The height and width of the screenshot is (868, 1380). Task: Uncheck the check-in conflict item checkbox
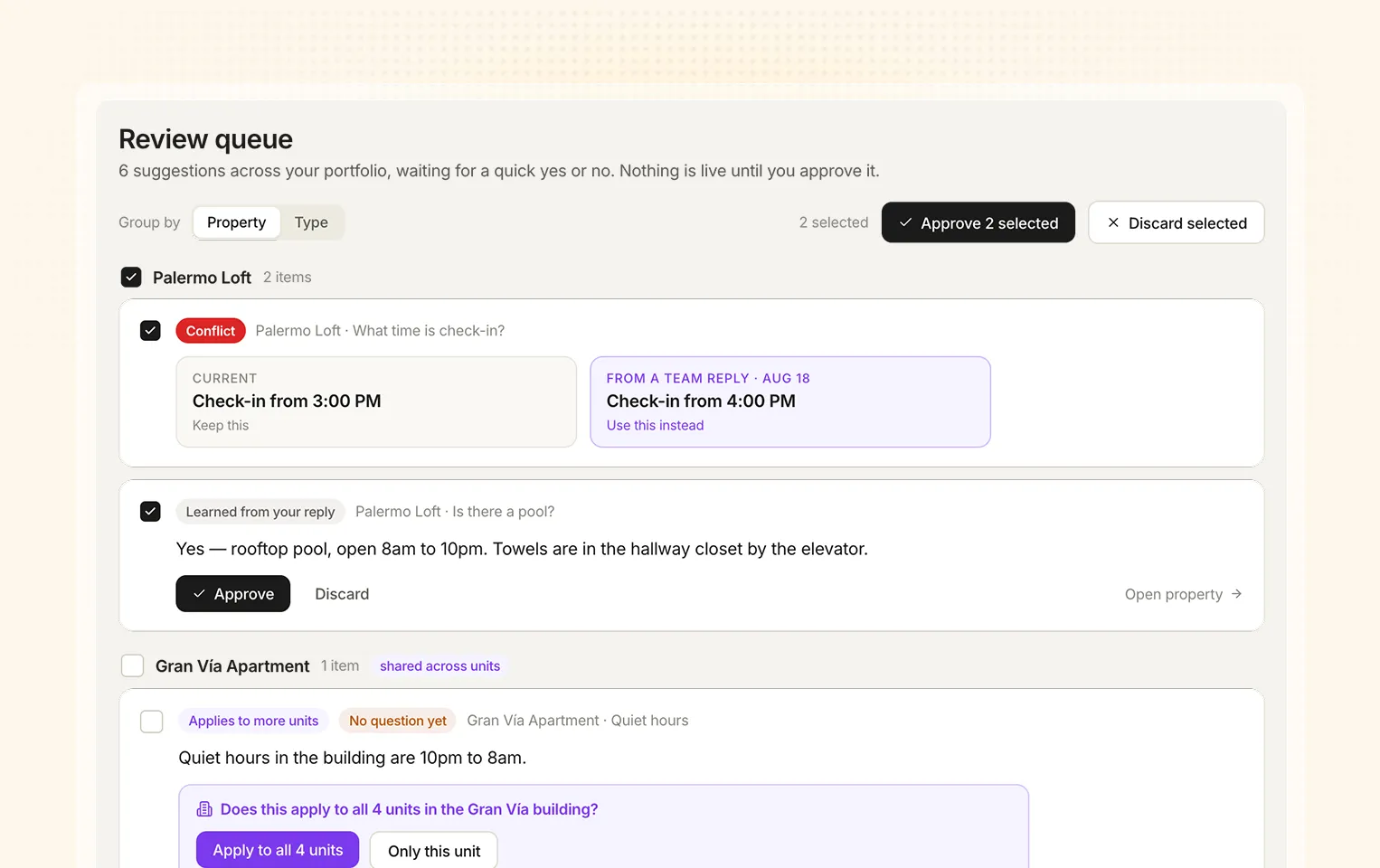[x=151, y=331]
